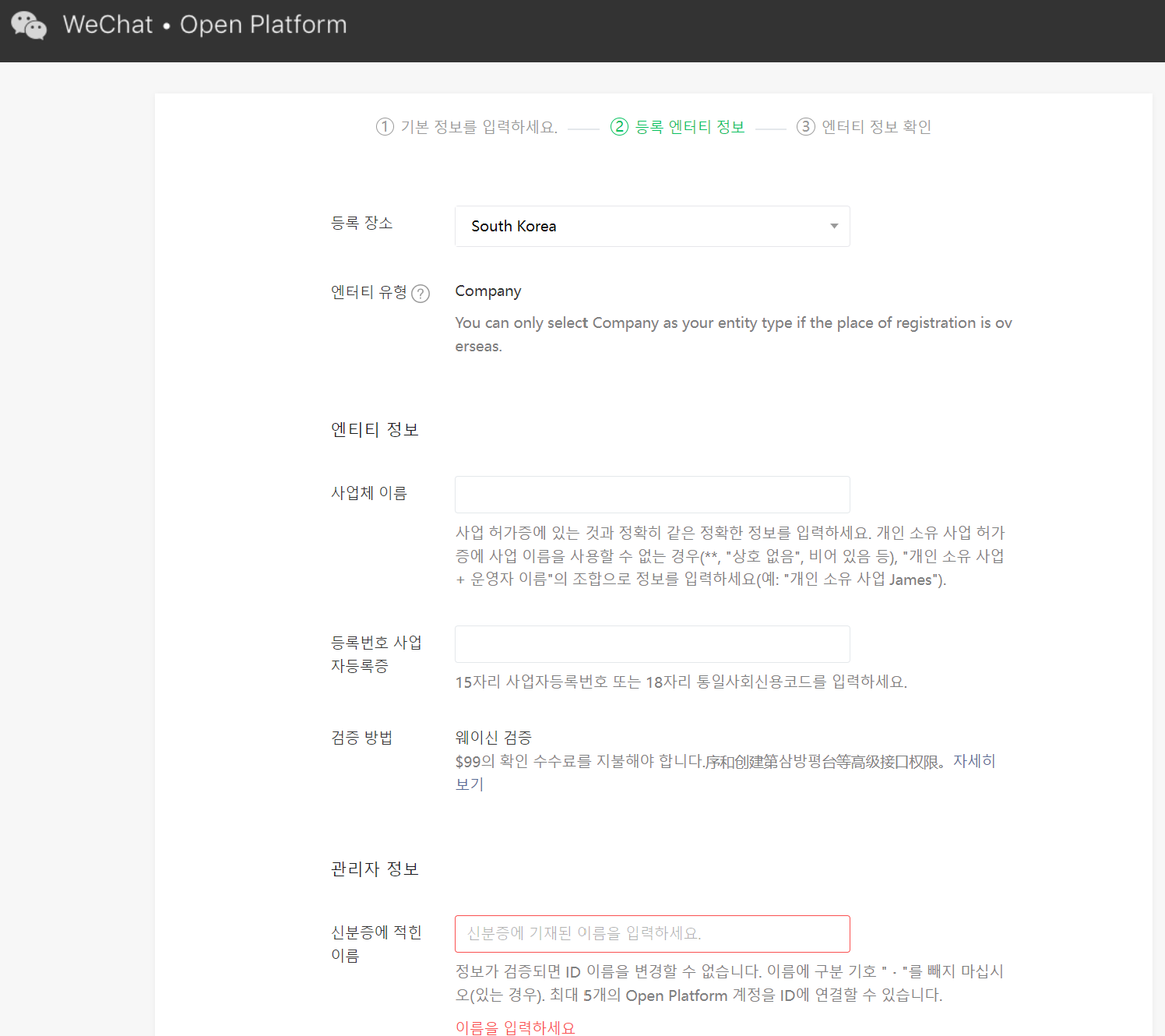Click the Company entity type text

point(488,291)
